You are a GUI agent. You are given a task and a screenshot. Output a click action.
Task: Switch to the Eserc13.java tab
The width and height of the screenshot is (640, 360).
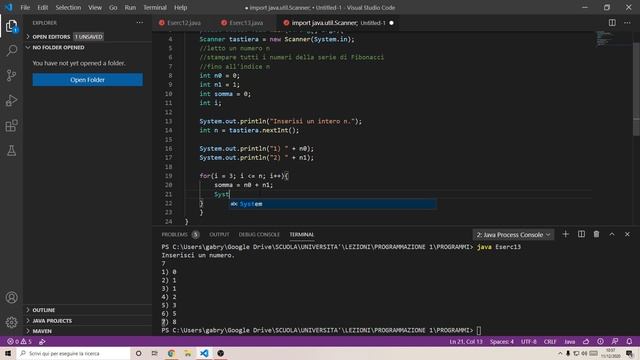pyautogui.click(x=246, y=23)
